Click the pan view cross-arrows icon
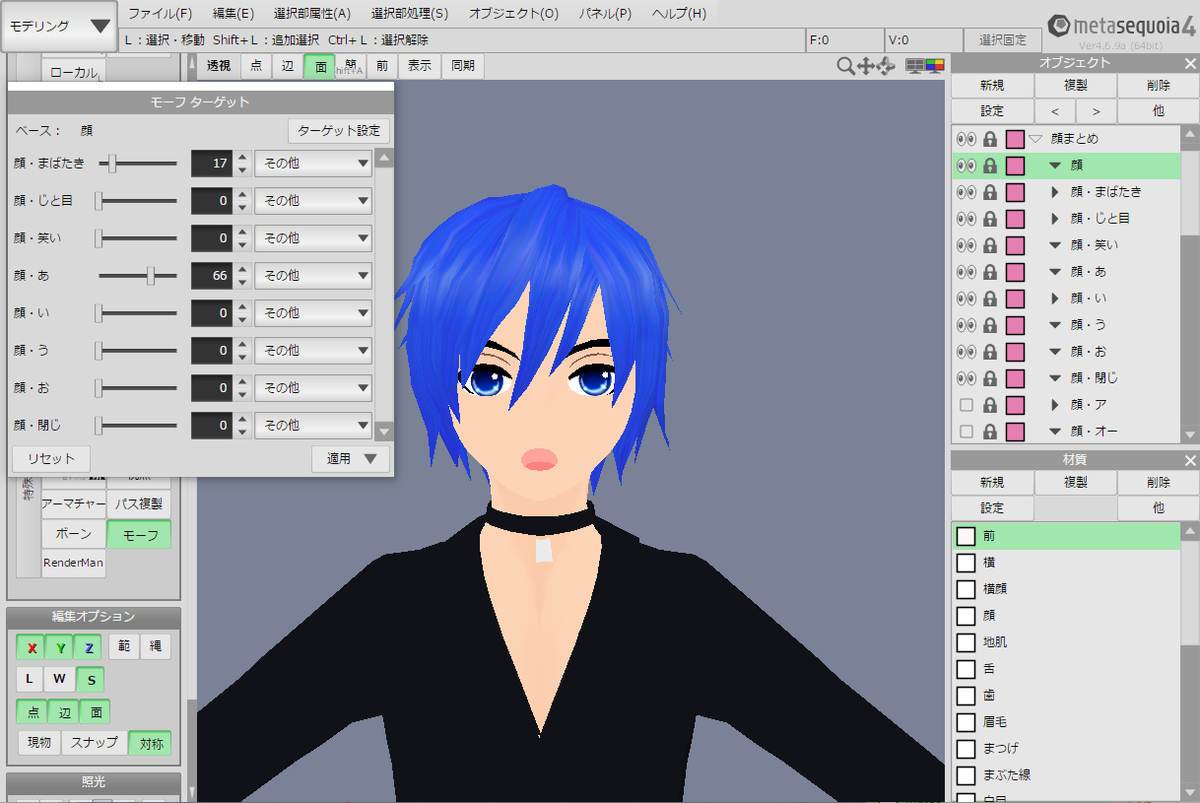This screenshot has height=803, width=1200. click(865, 66)
